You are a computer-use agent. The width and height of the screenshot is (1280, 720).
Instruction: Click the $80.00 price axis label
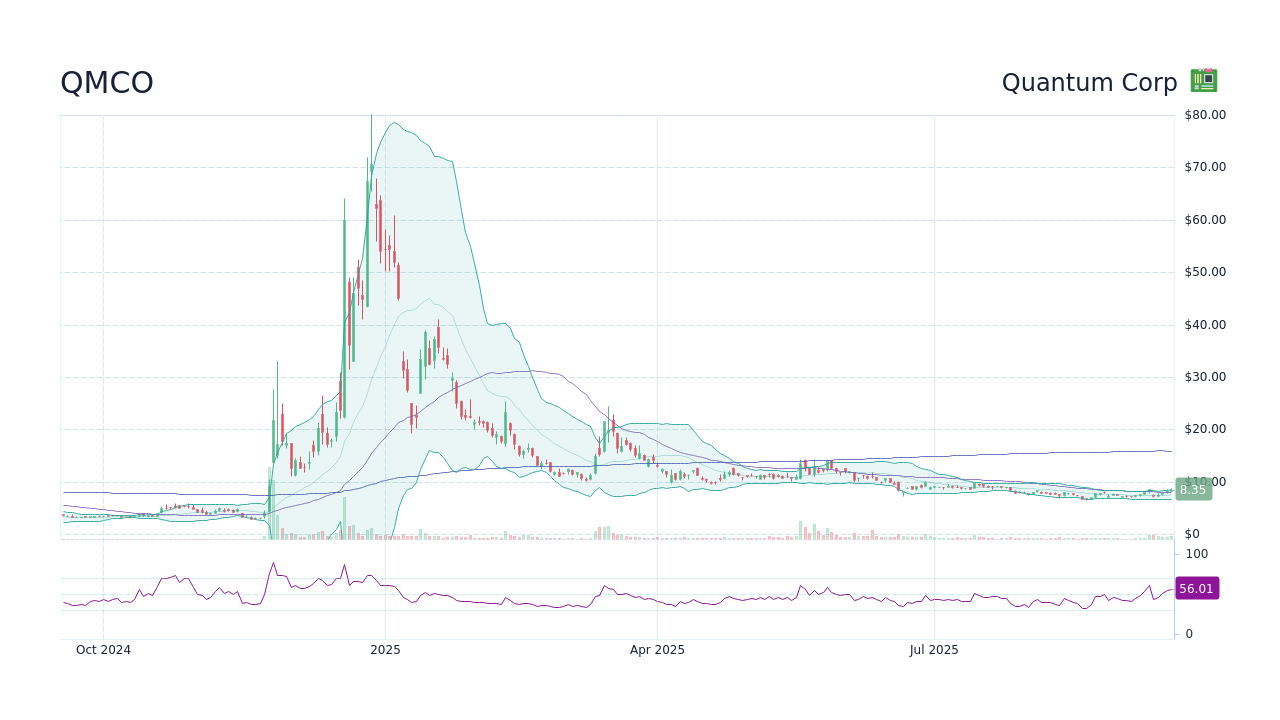coord(1203,114)
